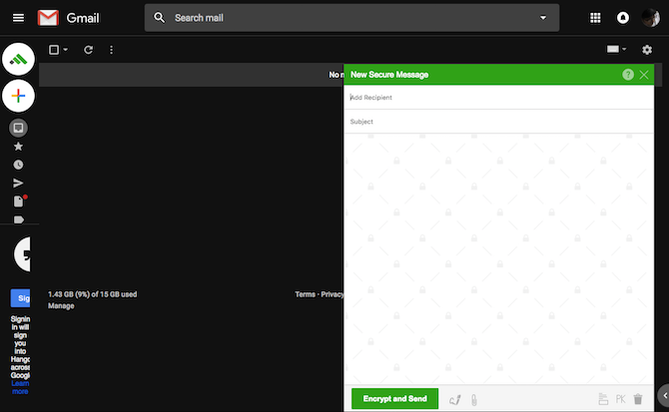Insert a signature with the pen icon
The height and width of the screenshot is (412, 669).
tap(455, 400)
